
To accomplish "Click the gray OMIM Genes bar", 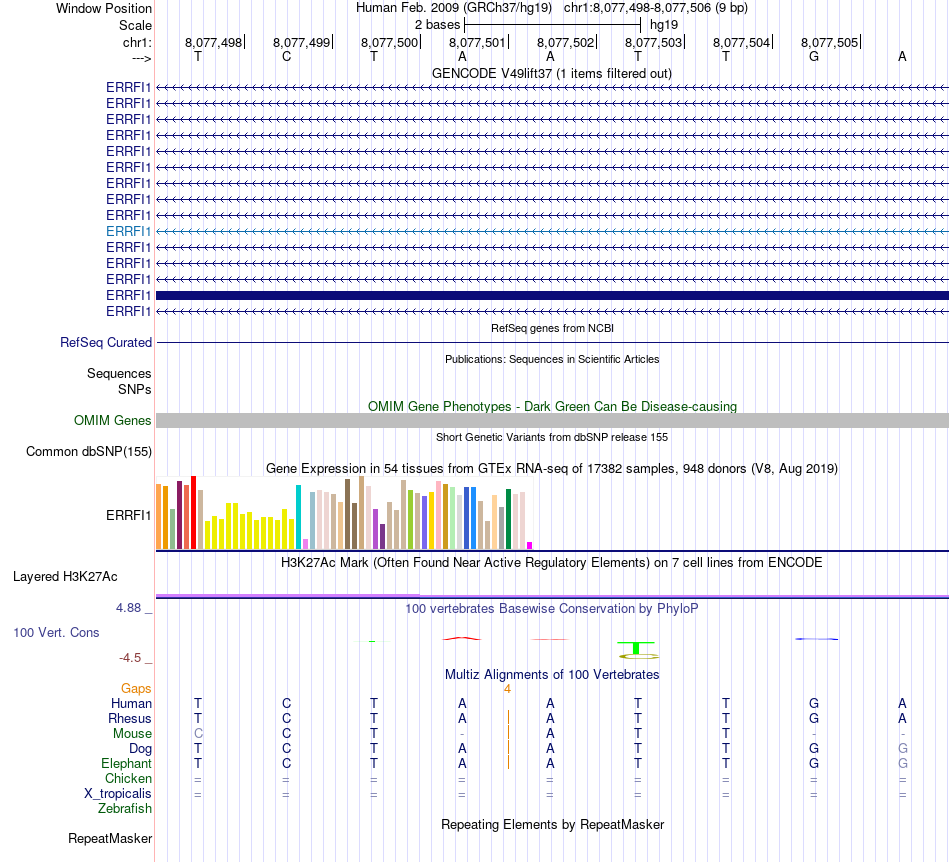I will 552,421.
